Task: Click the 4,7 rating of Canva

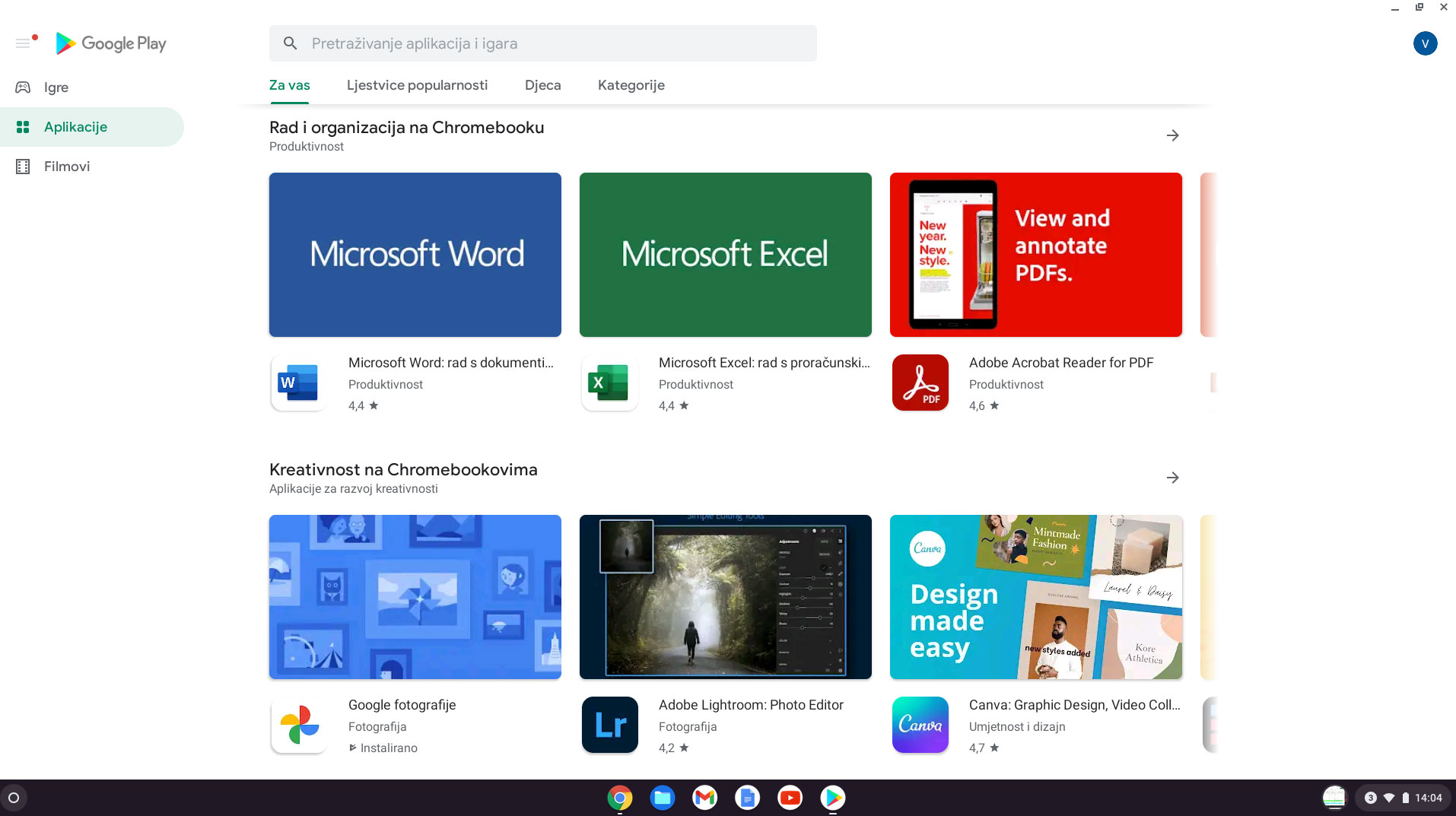Action: [x=984, y=748]
